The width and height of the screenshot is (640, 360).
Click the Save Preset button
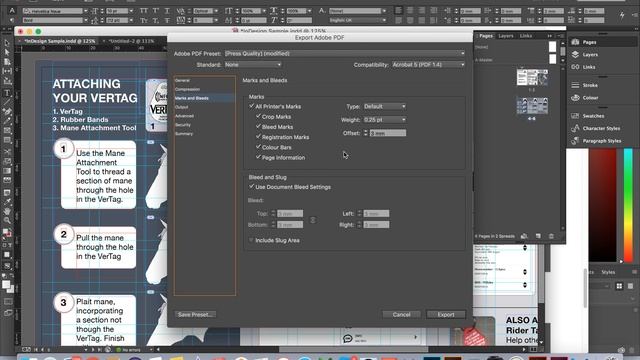pos(195,315)
